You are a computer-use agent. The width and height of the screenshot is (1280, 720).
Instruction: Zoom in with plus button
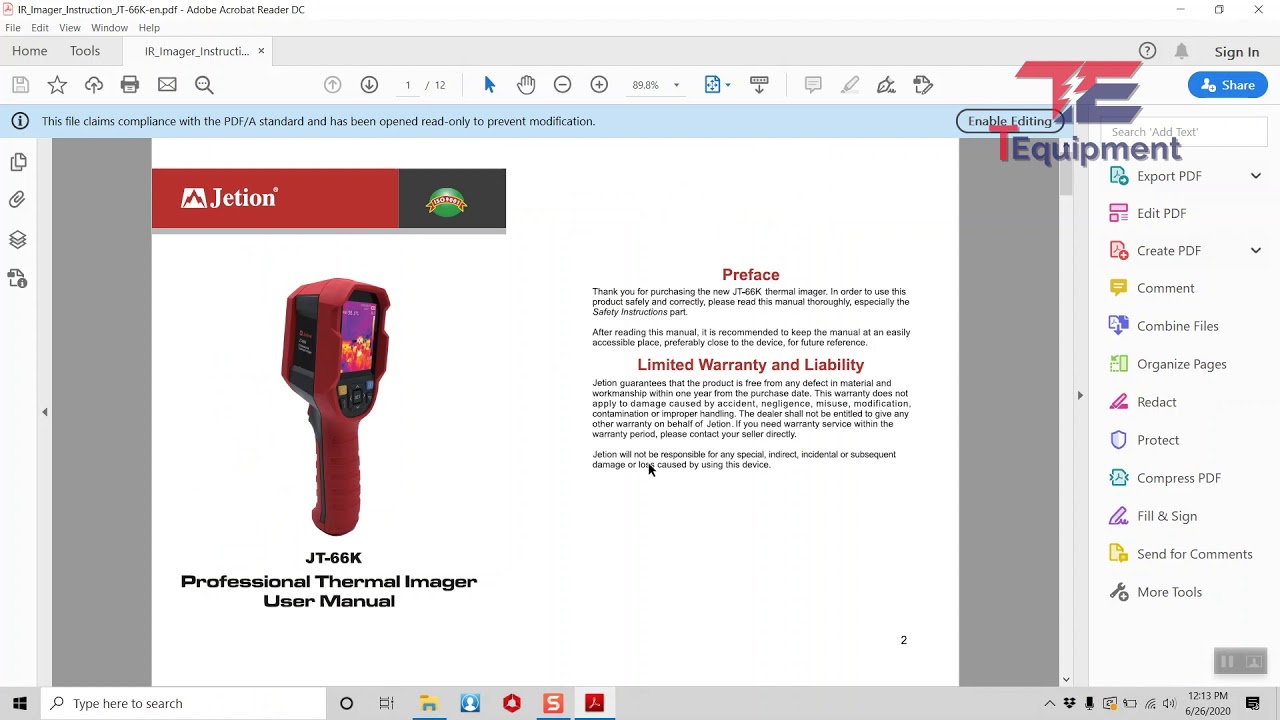point(599,85)
